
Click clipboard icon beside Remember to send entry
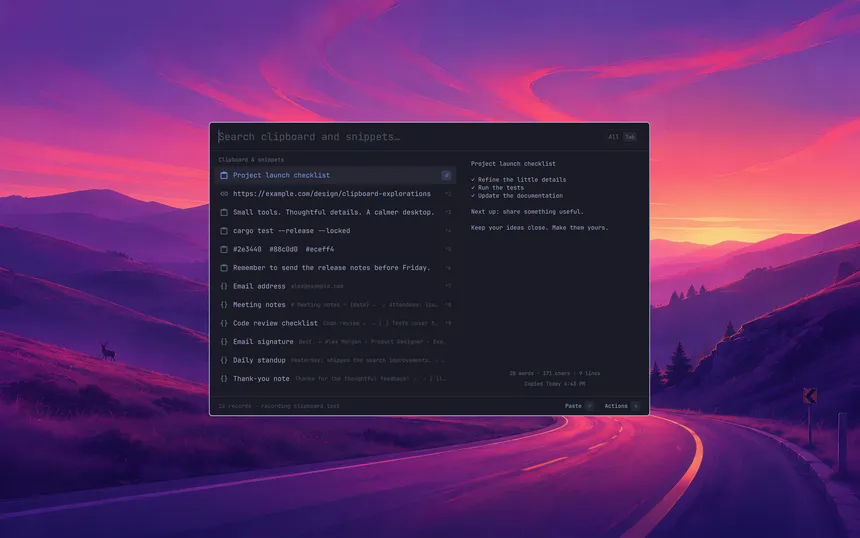(x=224, y=268)
